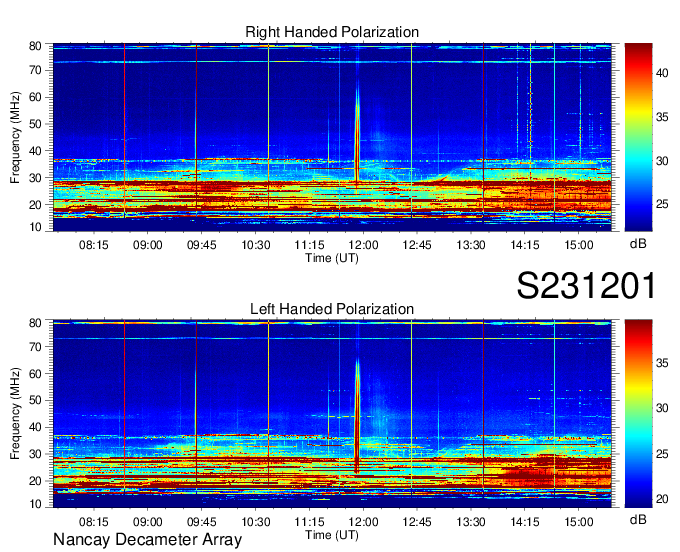680x552 pixels.
Task: Click the 15:00 time label under Right Handed plot
Action: pos(579,245)
